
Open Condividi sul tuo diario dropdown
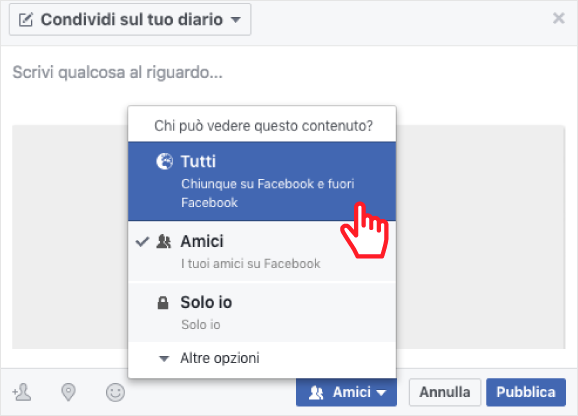click(x=130, y=20)
